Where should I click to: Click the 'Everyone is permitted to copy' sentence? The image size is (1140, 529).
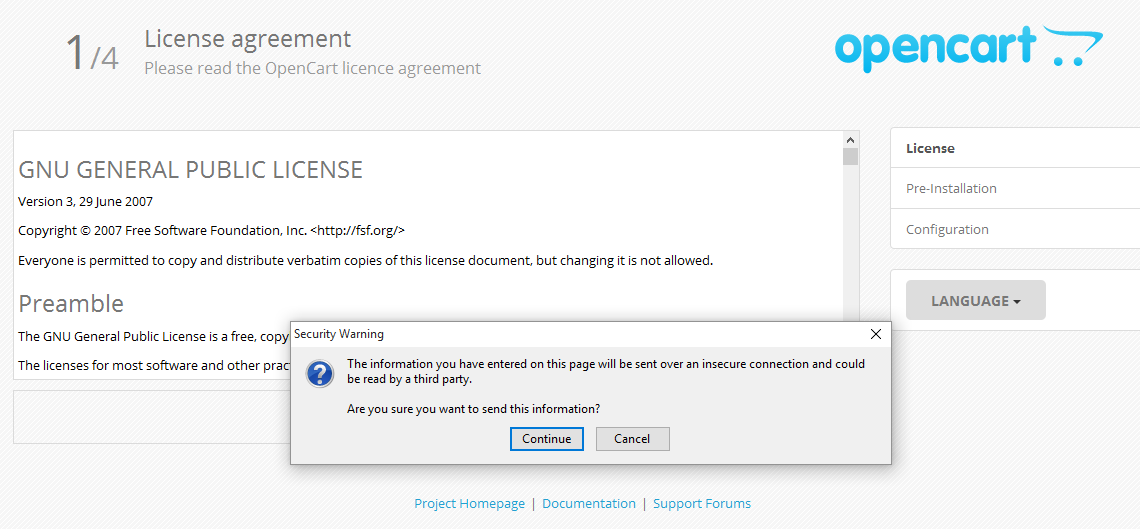(366, 260)
